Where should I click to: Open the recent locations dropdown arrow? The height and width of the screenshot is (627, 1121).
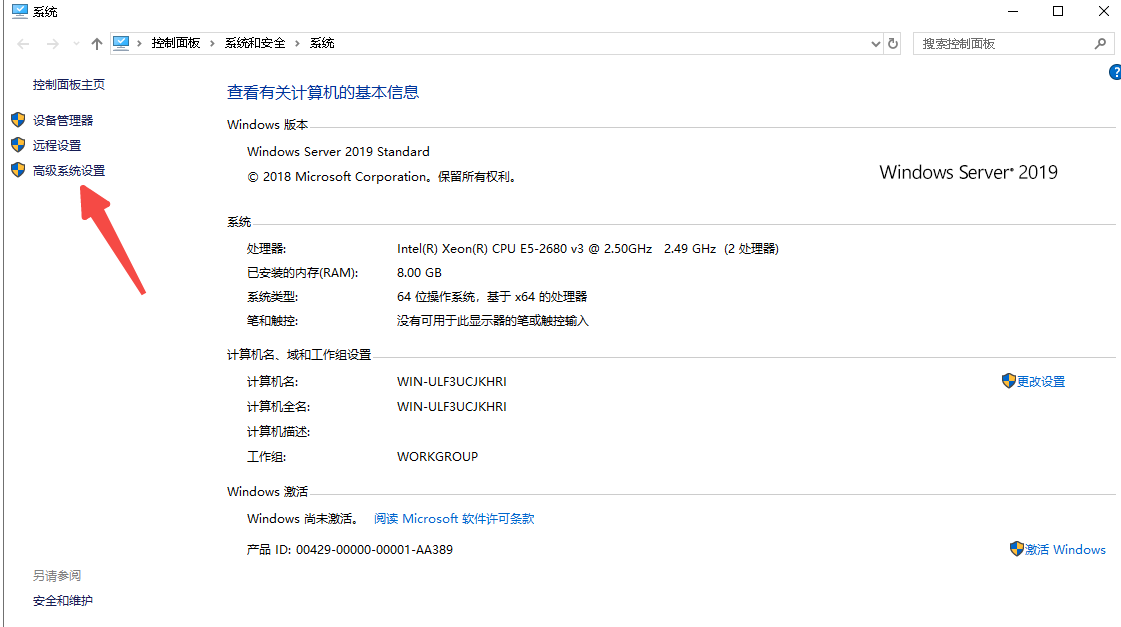pyautogui.click(x=76, y=44)
